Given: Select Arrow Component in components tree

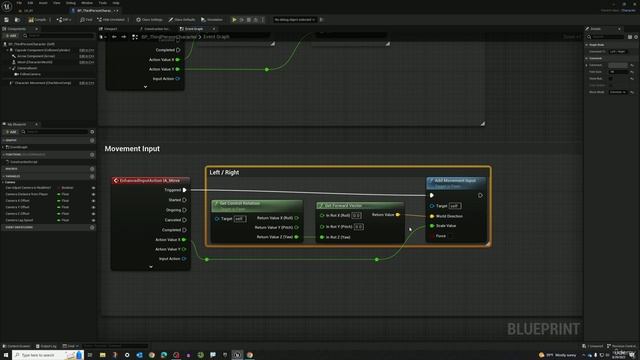Looking at the screenshot, I should pyautogui.click(x=36, y=56).
